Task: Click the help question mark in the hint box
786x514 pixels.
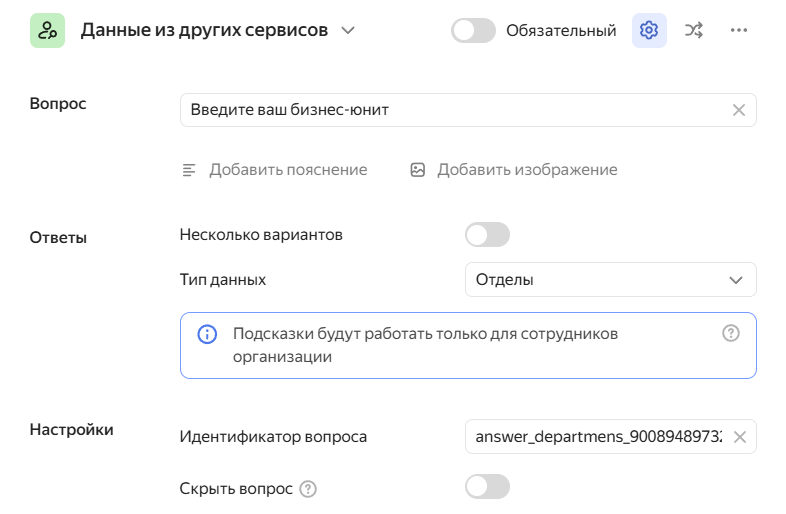Action: point(731,334)
